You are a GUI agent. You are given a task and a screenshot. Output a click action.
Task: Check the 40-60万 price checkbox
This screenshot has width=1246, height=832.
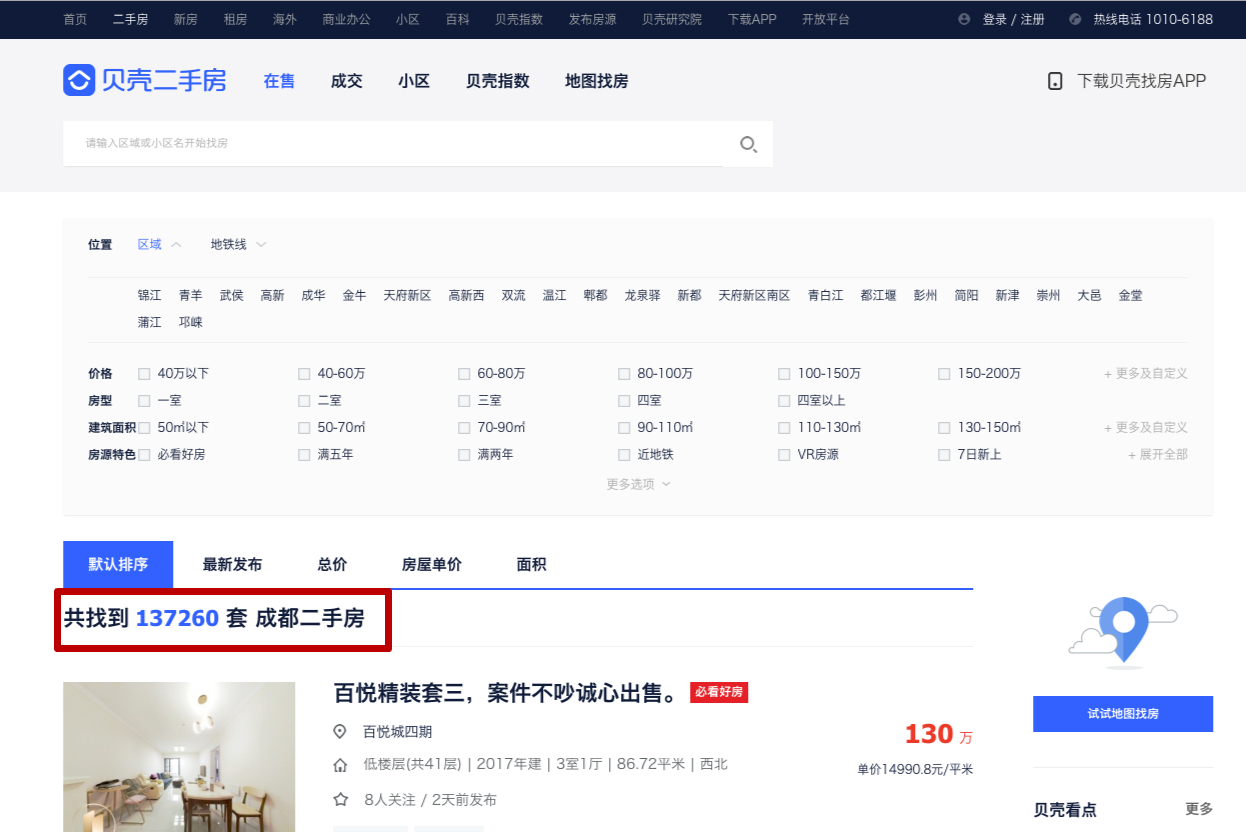(x=304, y=374)
